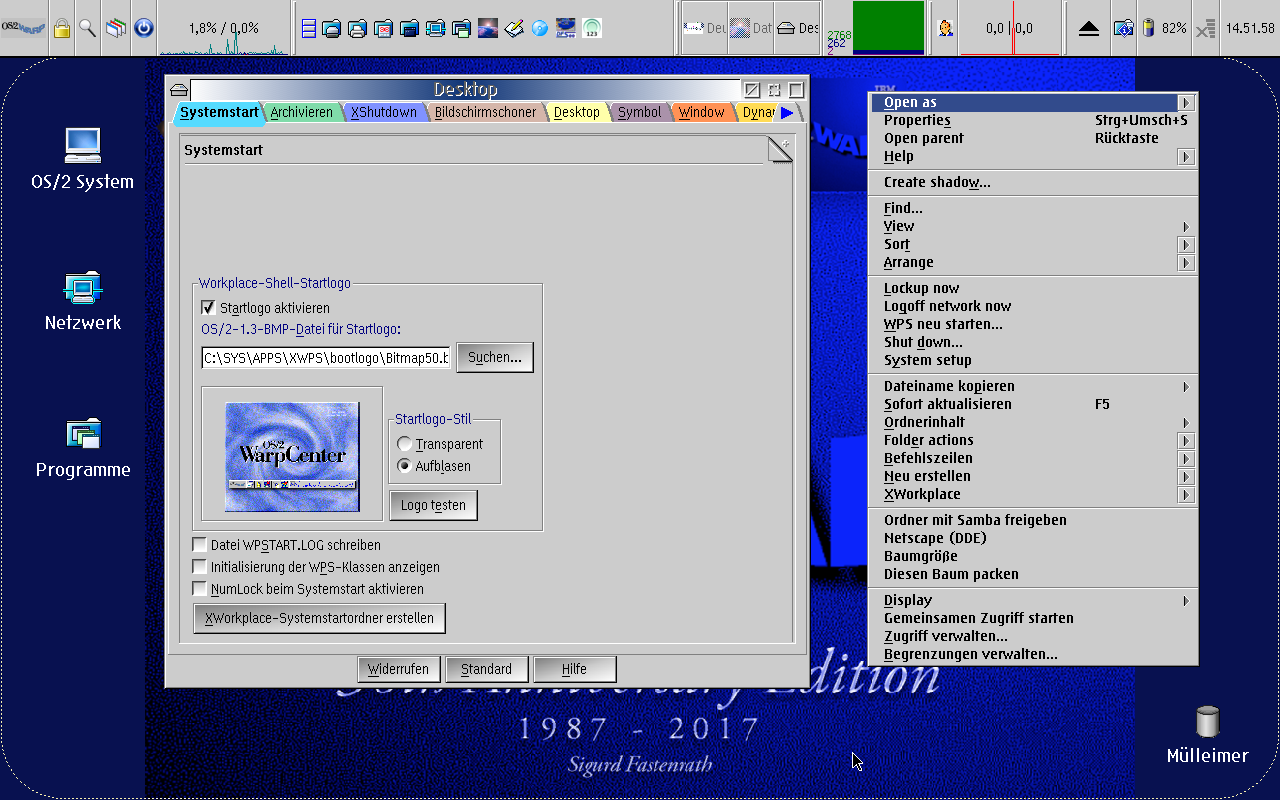Turn the notebook page corner

[780, 151]
